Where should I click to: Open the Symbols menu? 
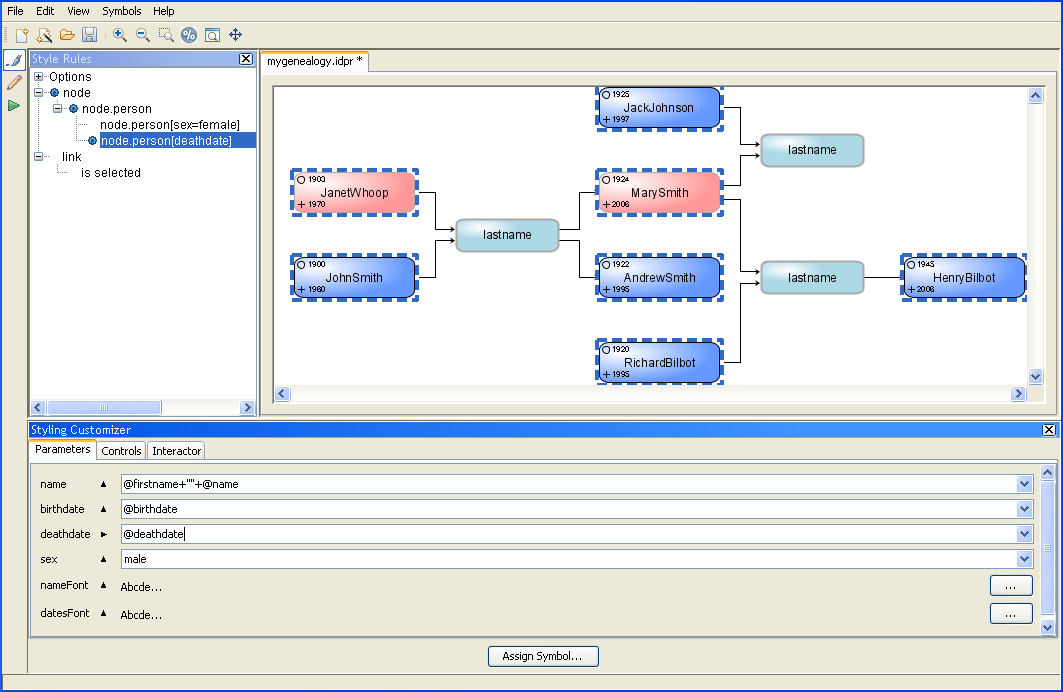[122, 11]
